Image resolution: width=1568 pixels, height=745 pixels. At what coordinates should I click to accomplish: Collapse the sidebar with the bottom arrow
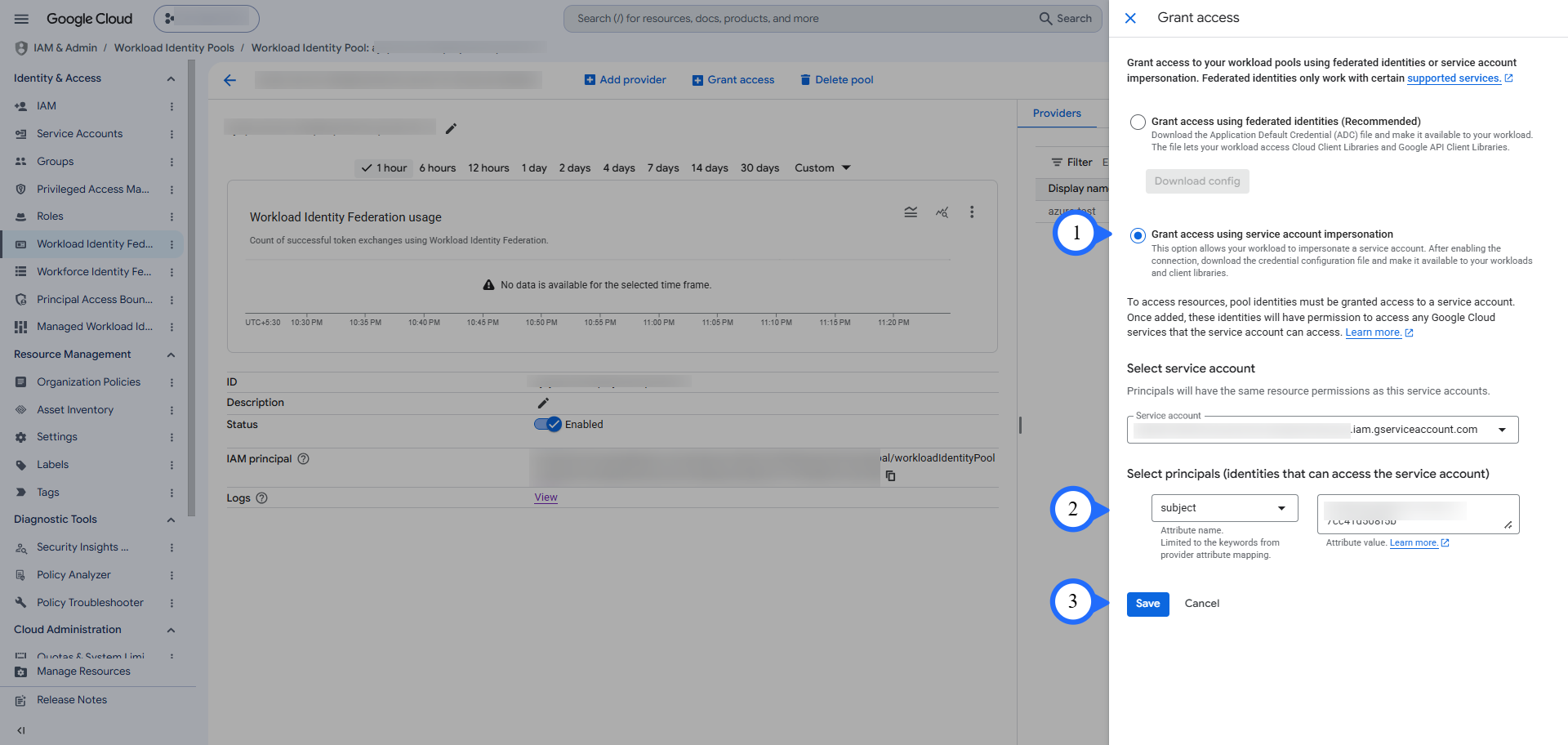click(21, 730)
